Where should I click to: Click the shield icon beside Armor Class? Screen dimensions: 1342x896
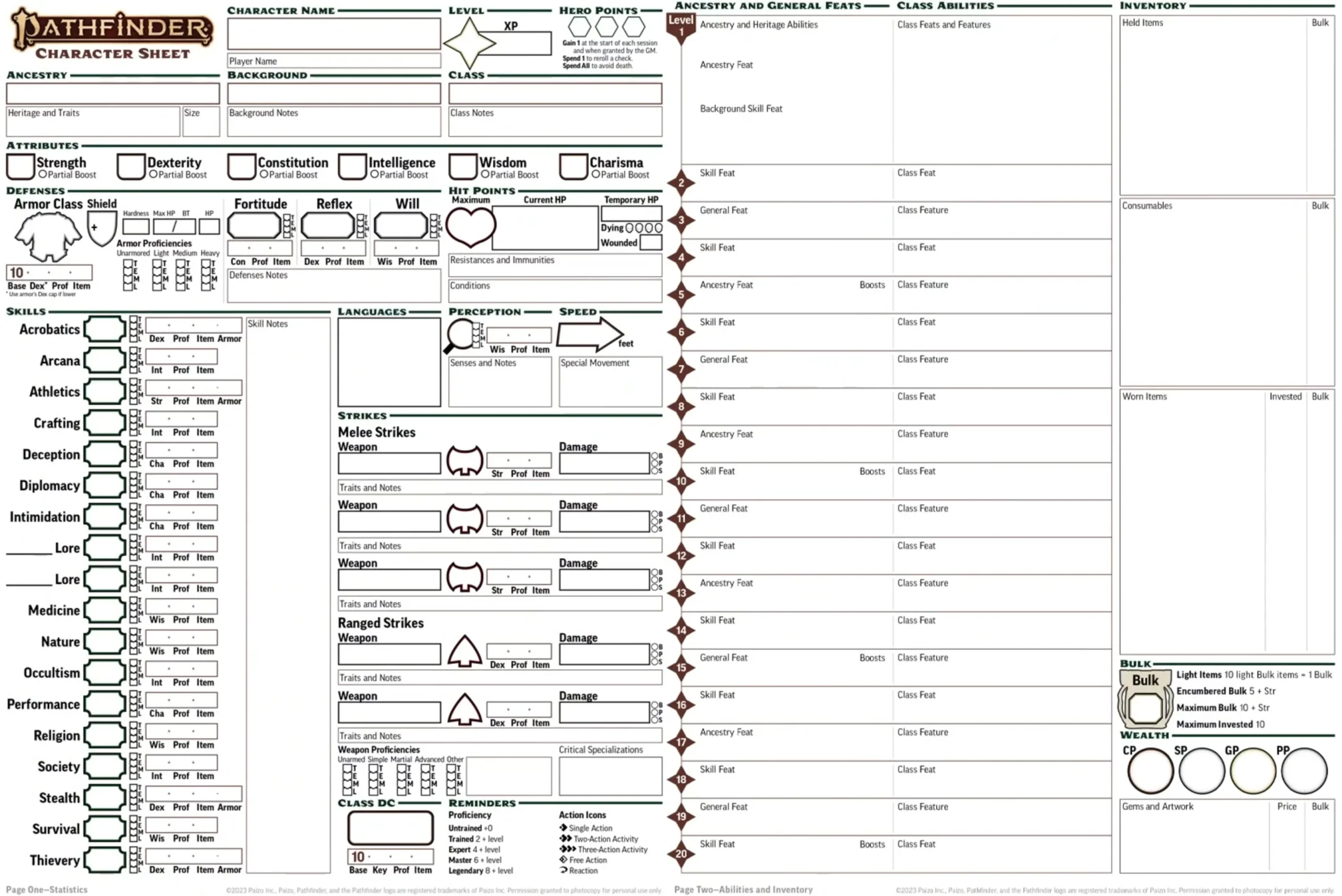point(101,229)
